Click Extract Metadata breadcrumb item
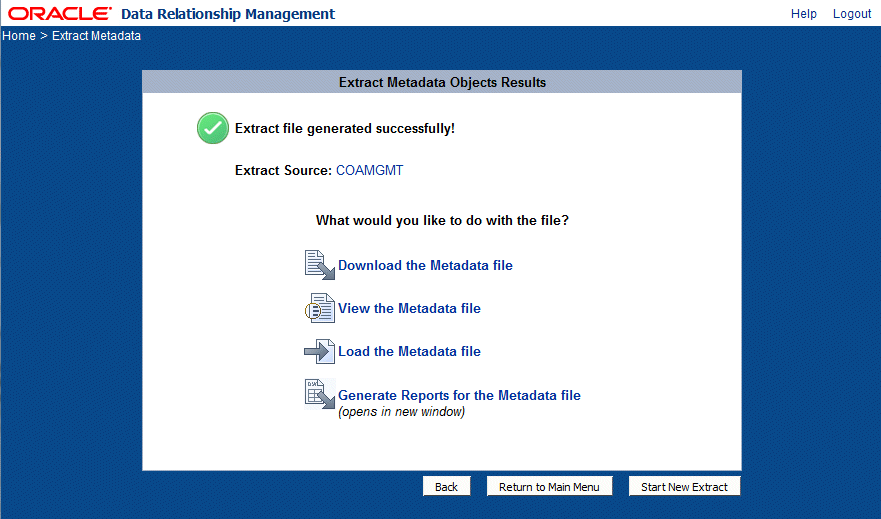The width and height of the screenshot is (881, 519). 96,35
